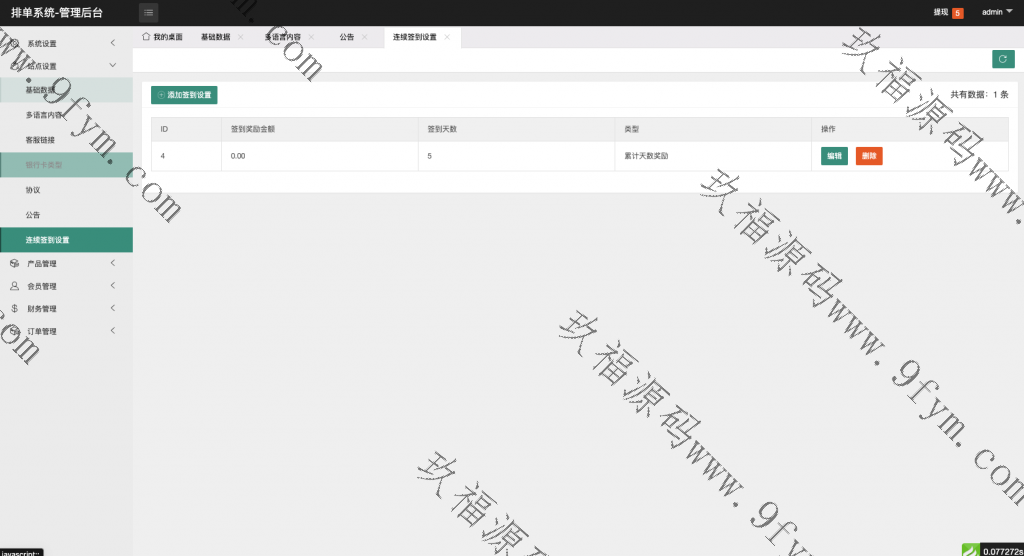Switch to the 我的桌面 tab

[162, 37]
